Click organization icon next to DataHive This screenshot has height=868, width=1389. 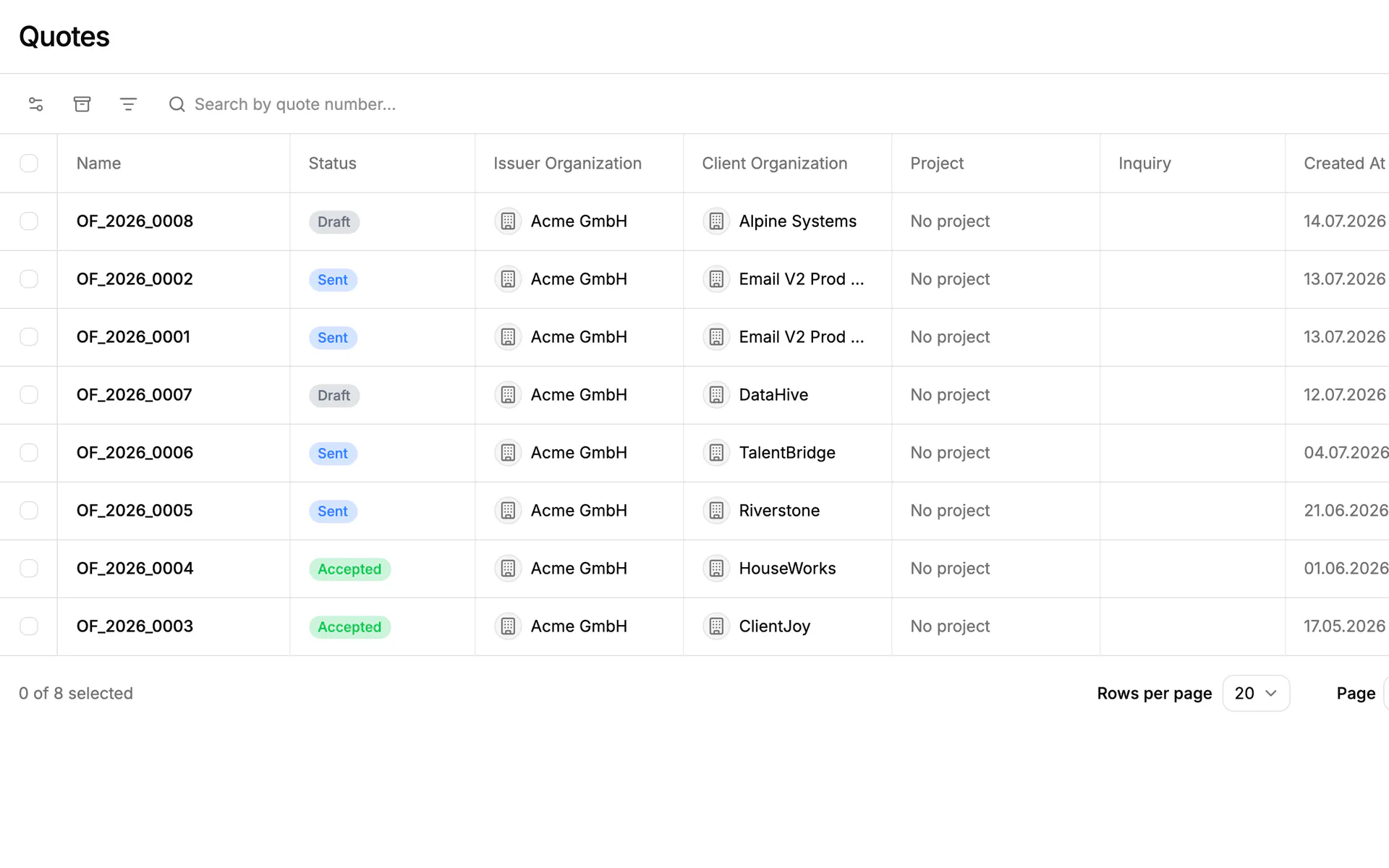click(716, 395)
